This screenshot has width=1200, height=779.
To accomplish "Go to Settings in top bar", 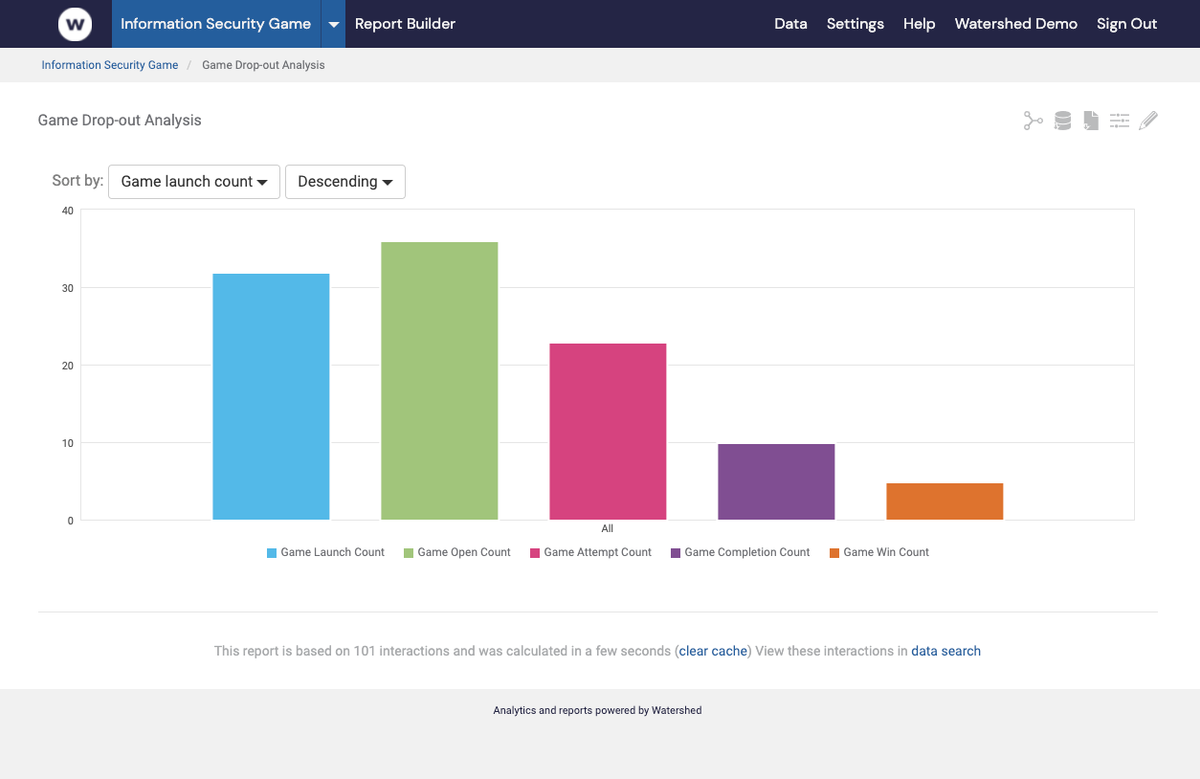I will (x=855, y=24).
